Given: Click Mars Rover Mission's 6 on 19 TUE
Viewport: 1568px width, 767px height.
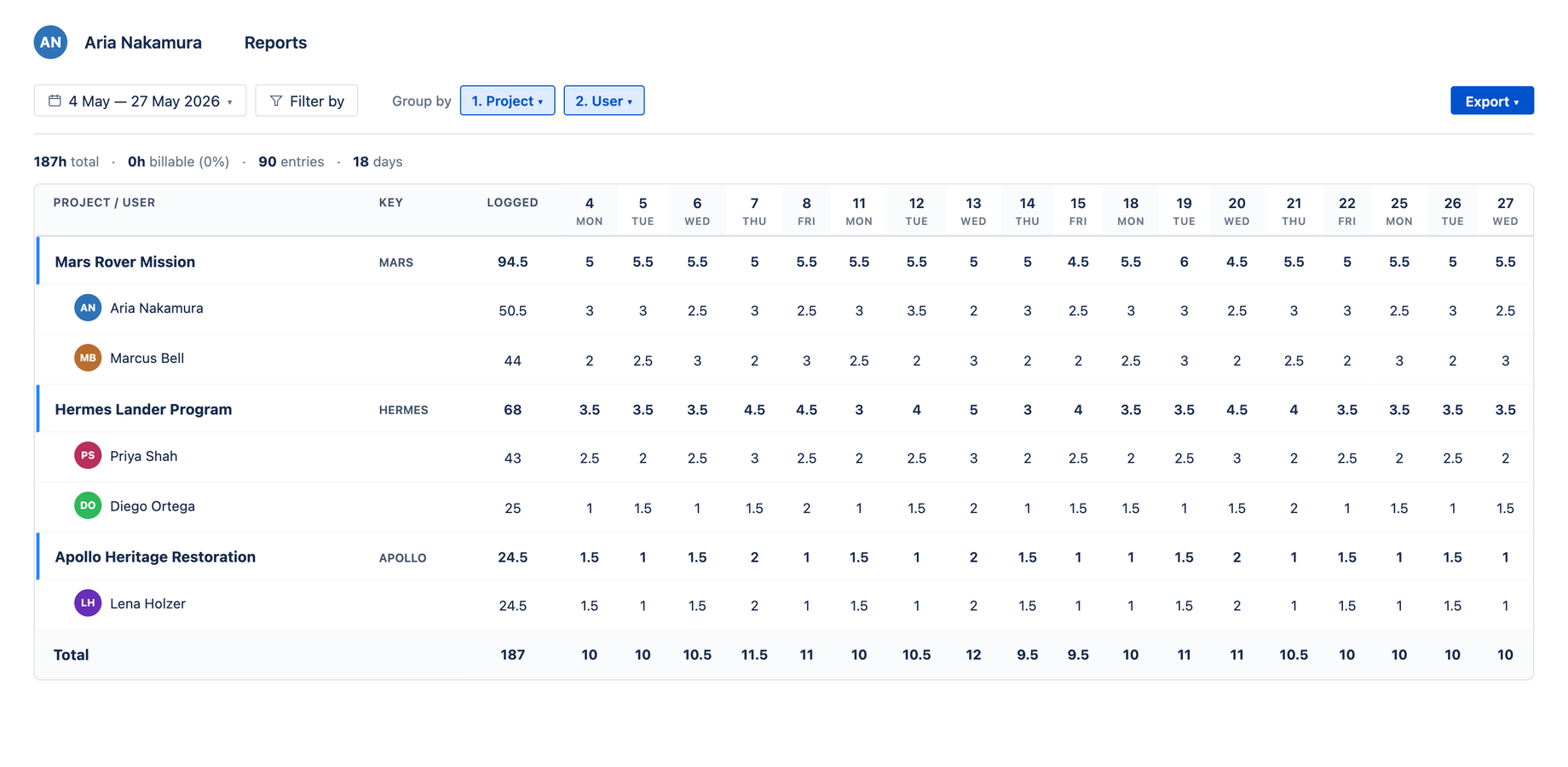Looking at the screenshot, I should point(1184,262).
